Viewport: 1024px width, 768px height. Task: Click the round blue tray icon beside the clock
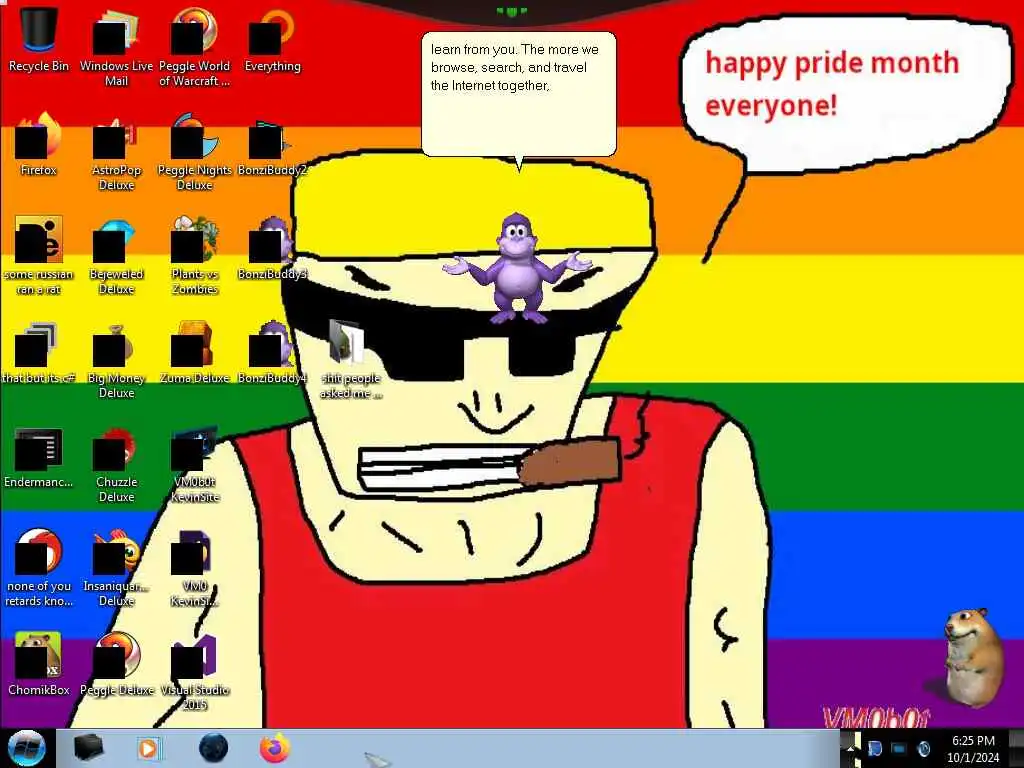click(923, 748)
